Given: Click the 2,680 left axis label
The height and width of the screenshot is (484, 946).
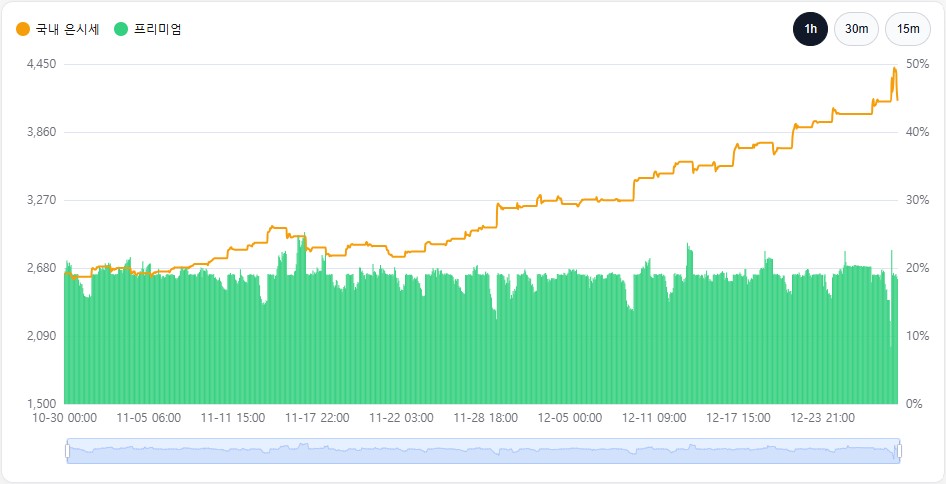Looking at the screenshot, I should [x=41, y=268].
